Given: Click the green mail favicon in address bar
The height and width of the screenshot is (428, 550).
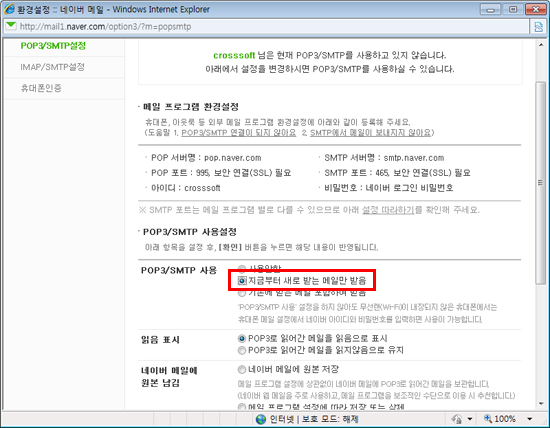Looking at the screenshot, I should coord(11,26).
